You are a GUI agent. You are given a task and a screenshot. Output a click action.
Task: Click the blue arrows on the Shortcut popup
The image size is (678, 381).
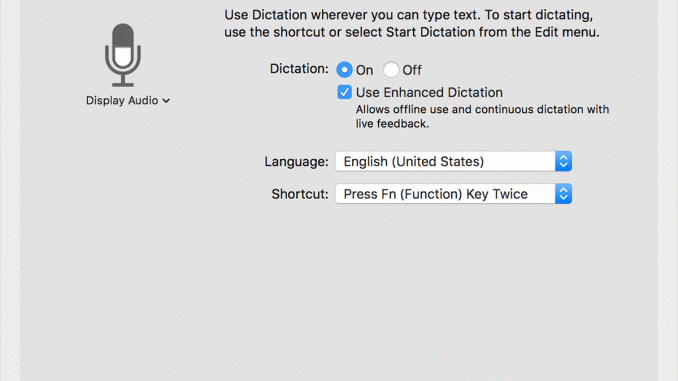(563, 194)
